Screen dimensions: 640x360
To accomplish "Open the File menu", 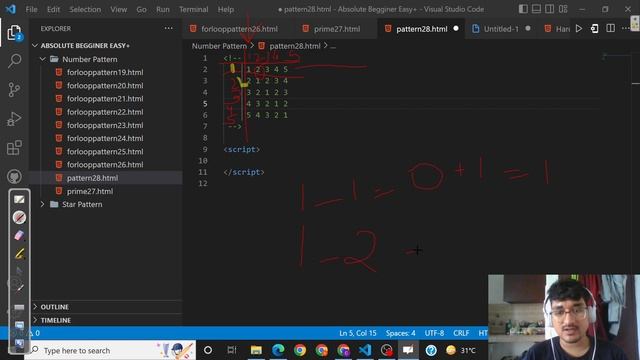I will [31, 9].
